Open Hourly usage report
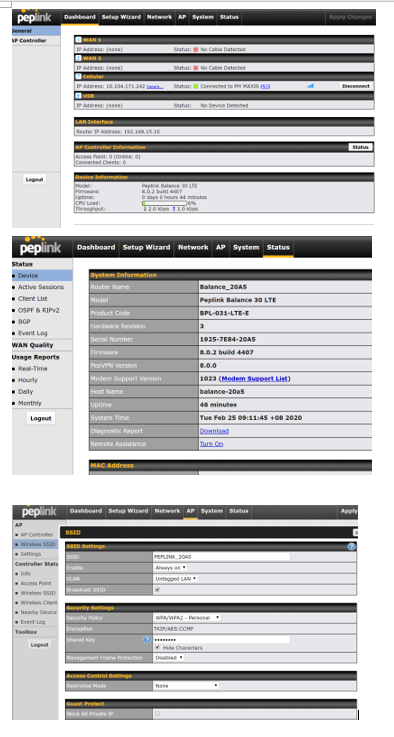This screenshot has width=394, height=737. tap(28, 380)
